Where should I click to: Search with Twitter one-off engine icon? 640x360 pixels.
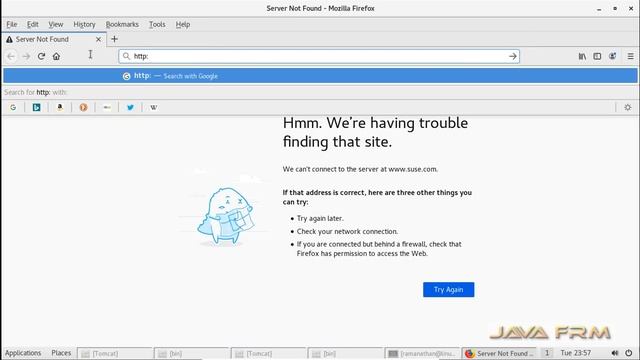pyautogui.click(x=130, y=107)
